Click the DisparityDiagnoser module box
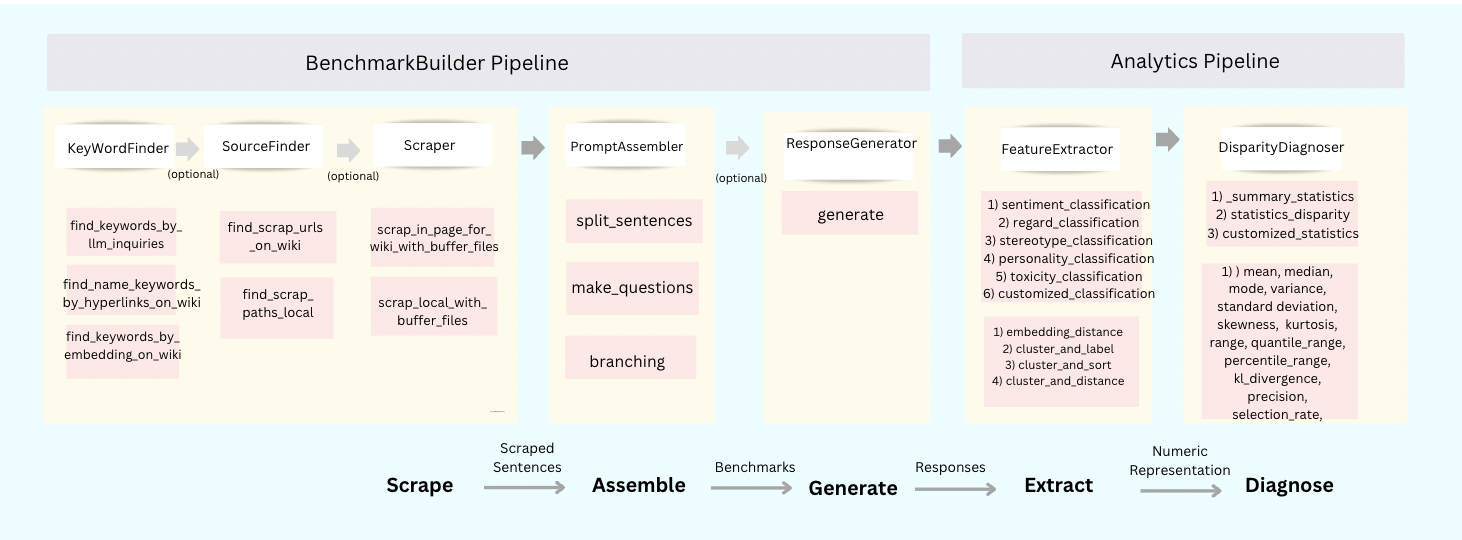 [1281, 147]
